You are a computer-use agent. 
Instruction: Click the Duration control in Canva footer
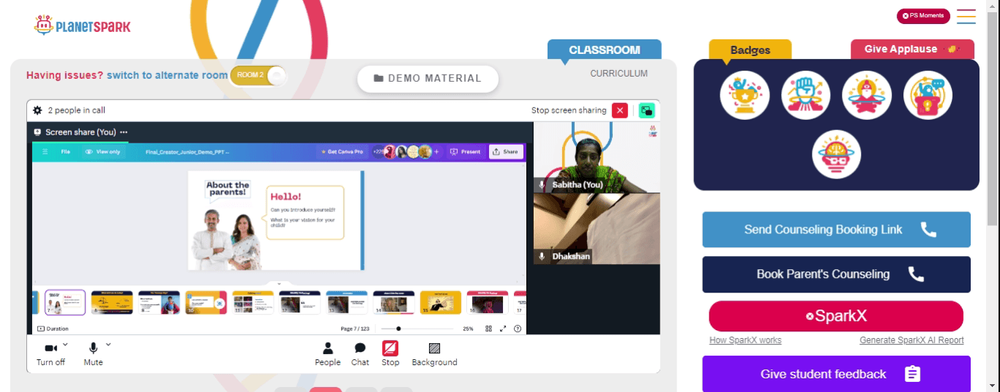click(53, 329)
